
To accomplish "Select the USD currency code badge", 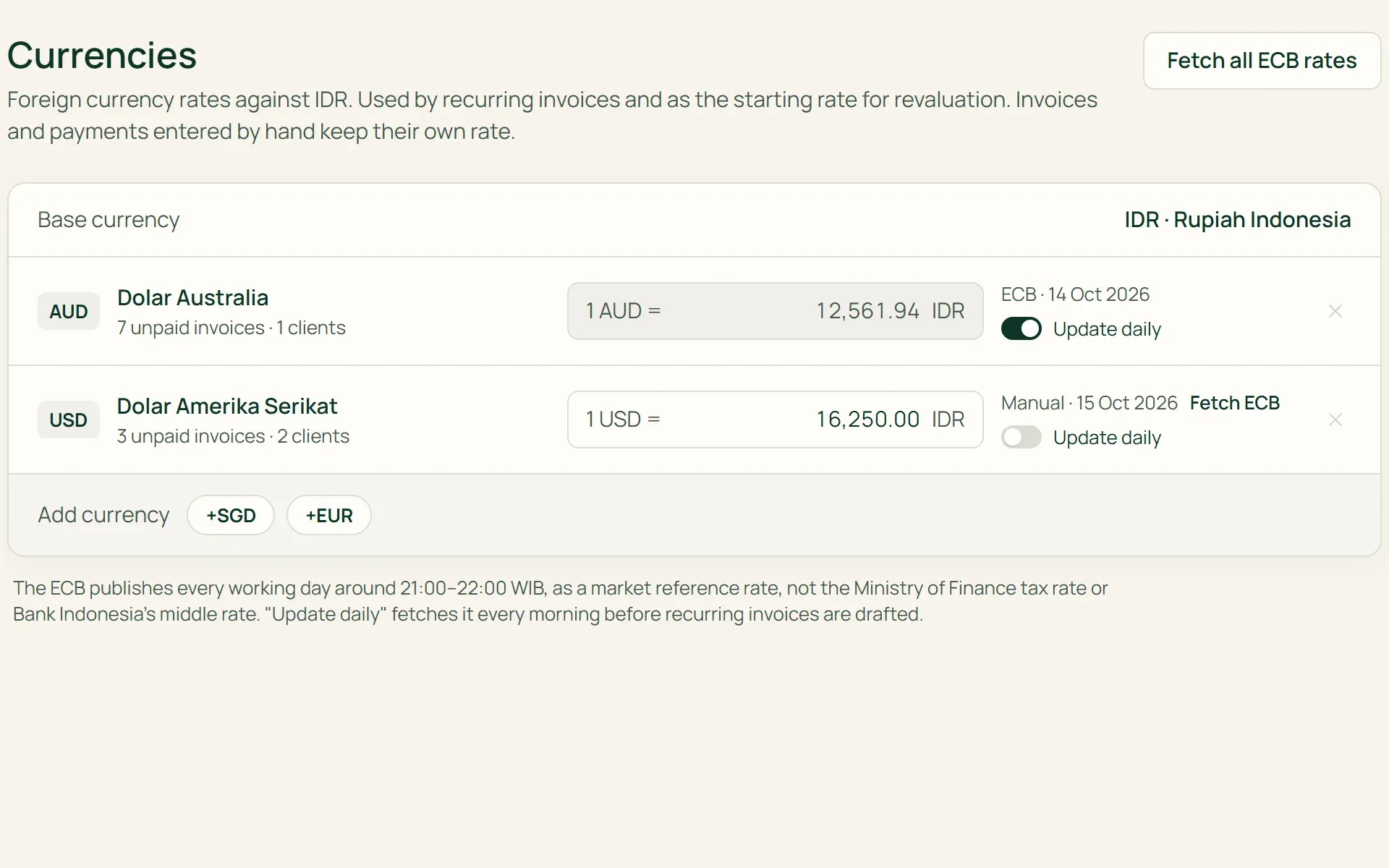I will [69, 420].
